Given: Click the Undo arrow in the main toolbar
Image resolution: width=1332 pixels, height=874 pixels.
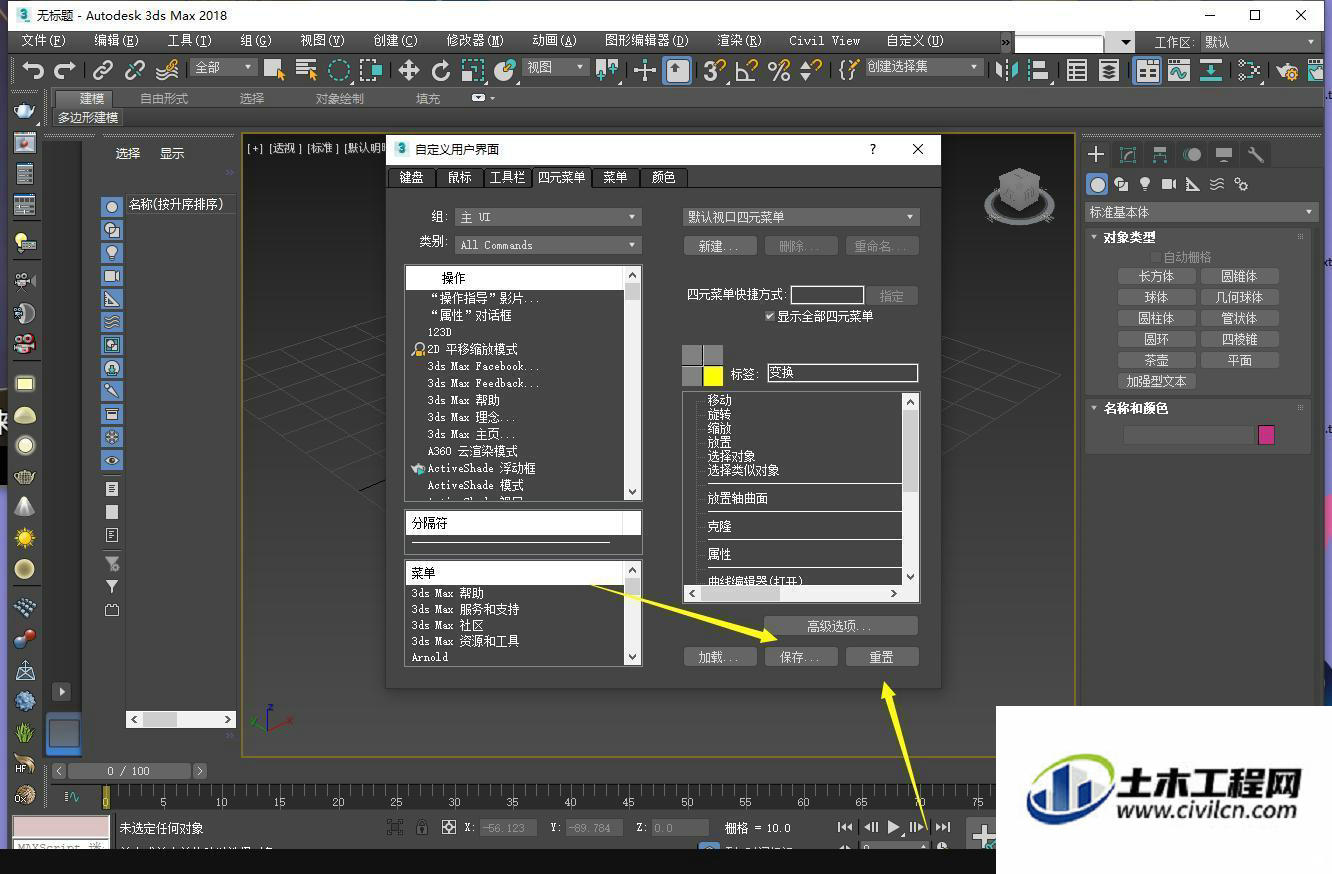Looking at the screenshot, I should pos(33,70).
